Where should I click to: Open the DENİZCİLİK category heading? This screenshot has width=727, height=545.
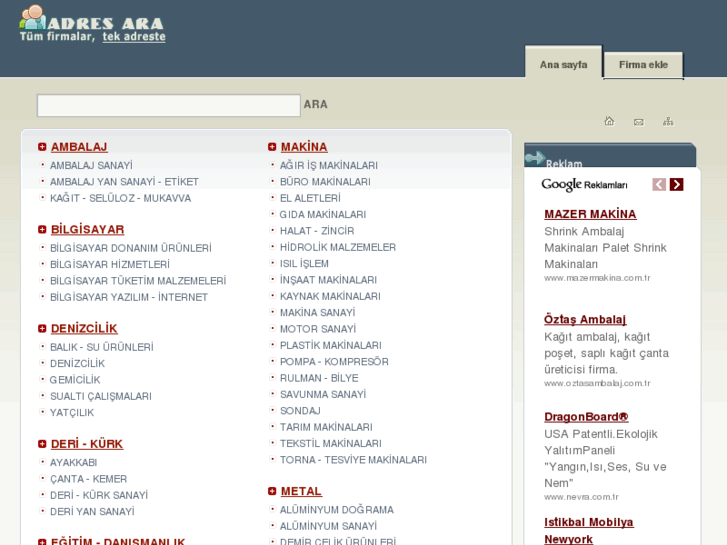click(x=84, y=328)
